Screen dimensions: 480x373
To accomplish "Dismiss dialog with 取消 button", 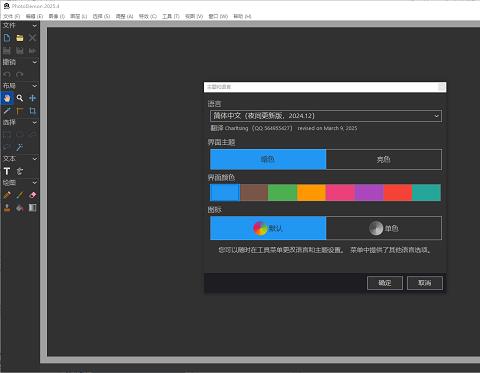I will pos(425,283).
